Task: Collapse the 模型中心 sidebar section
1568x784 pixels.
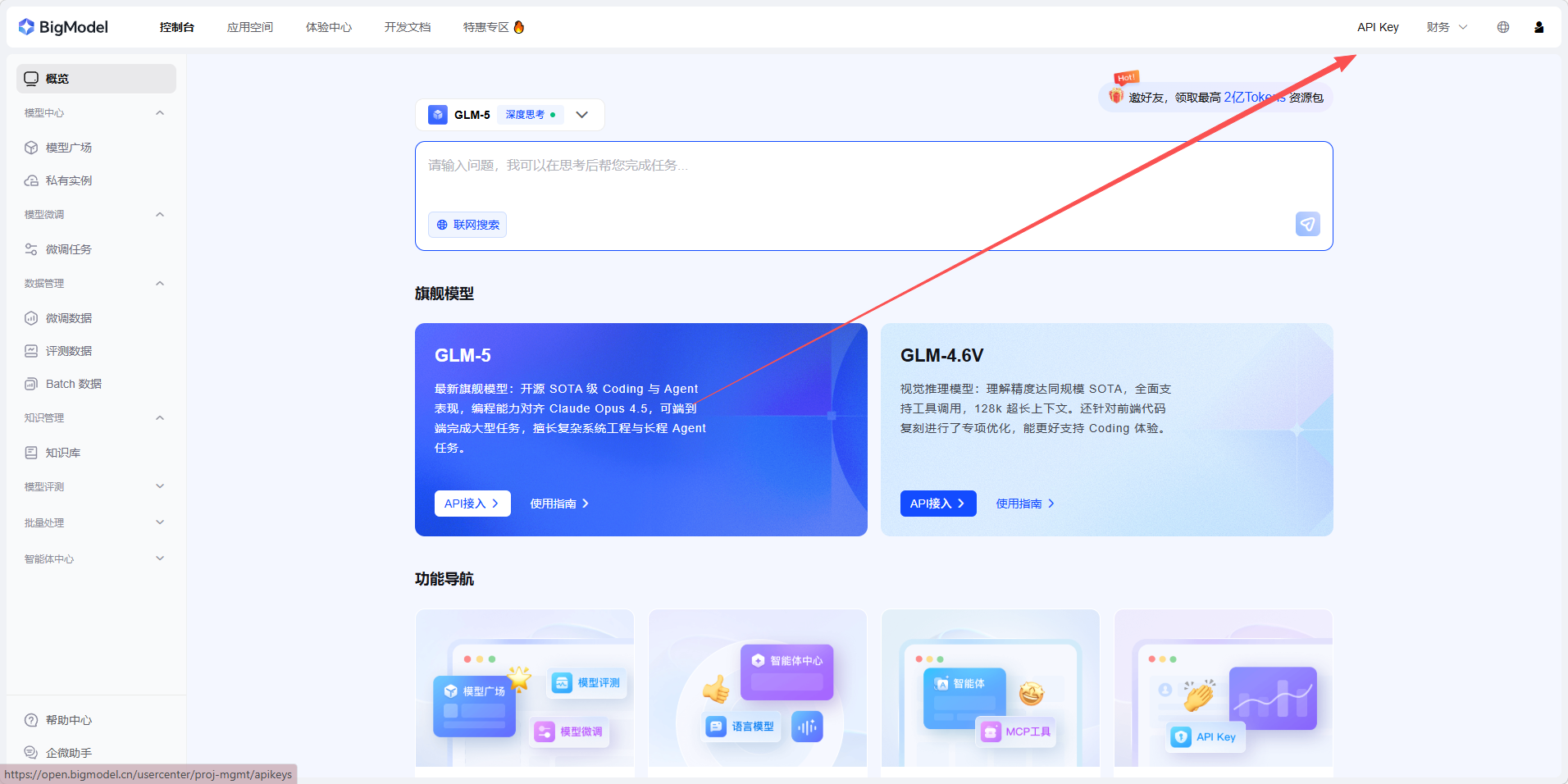Action: (x=160, y=113)
